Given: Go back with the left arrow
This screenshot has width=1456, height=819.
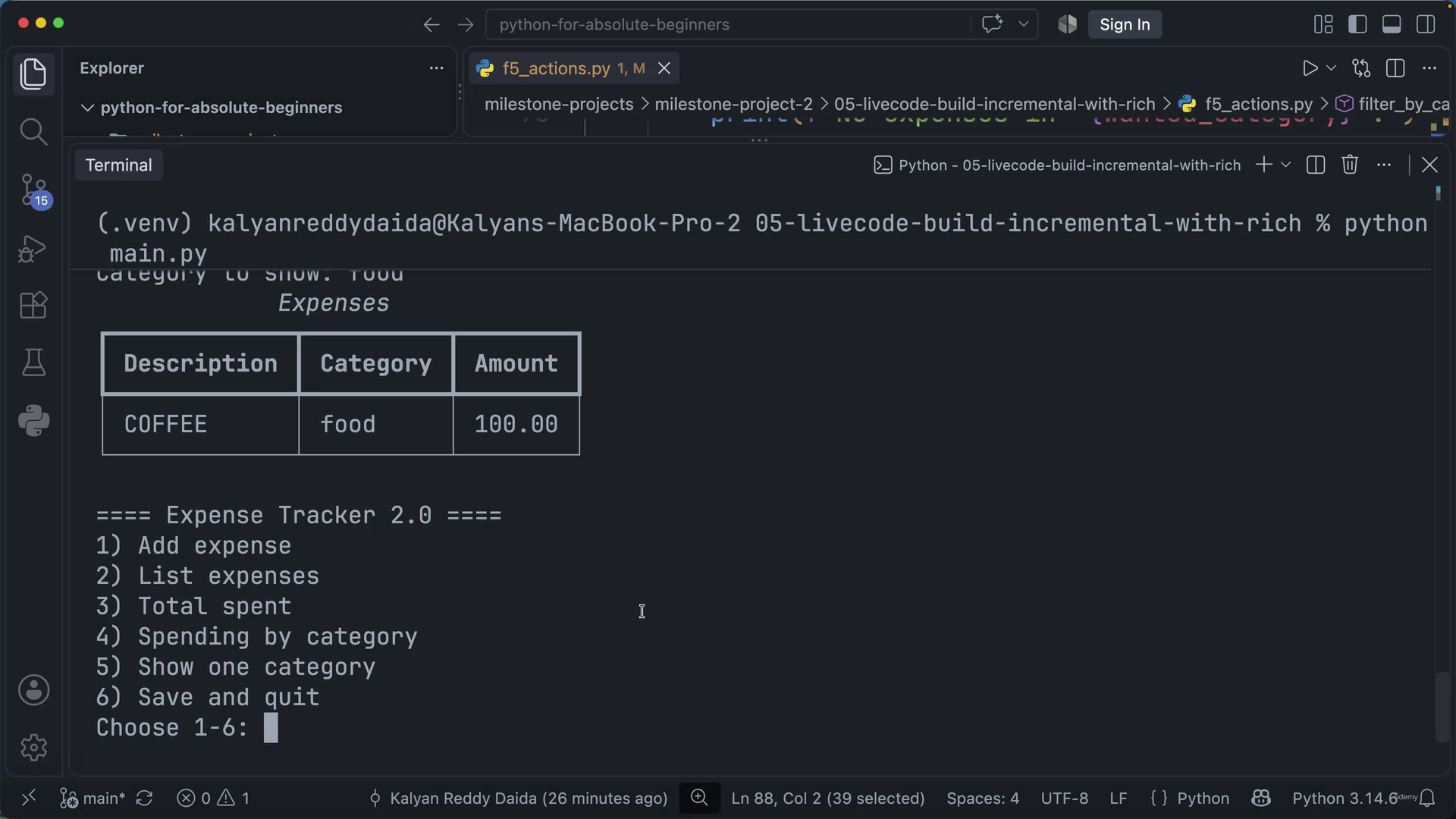Looking at the screenshot, I should click(431, 24).
